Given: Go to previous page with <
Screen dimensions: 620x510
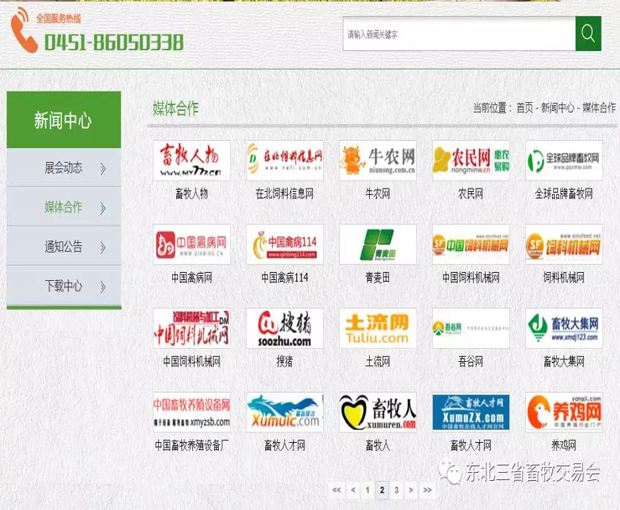Looking at the screenshot, I should [353, 490].
